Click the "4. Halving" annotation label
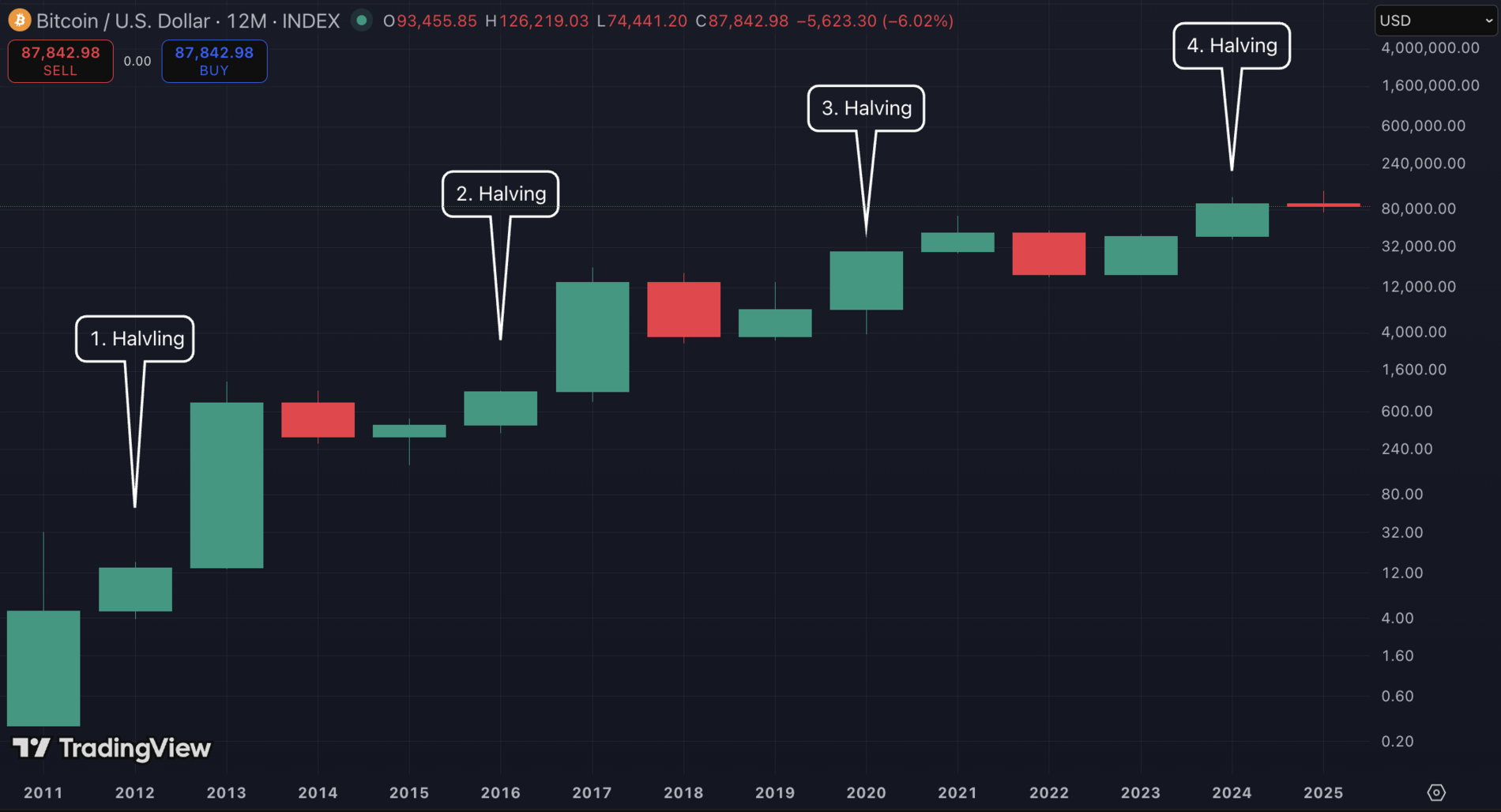 (1232, 46)
